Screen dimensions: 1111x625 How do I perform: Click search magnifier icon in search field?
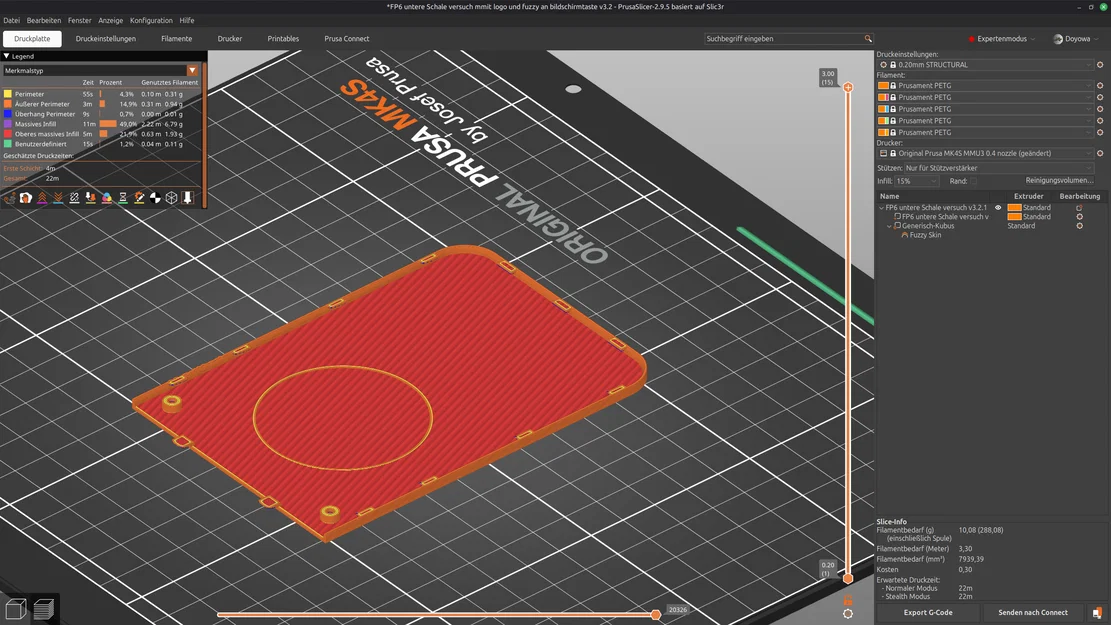[868, 39]
